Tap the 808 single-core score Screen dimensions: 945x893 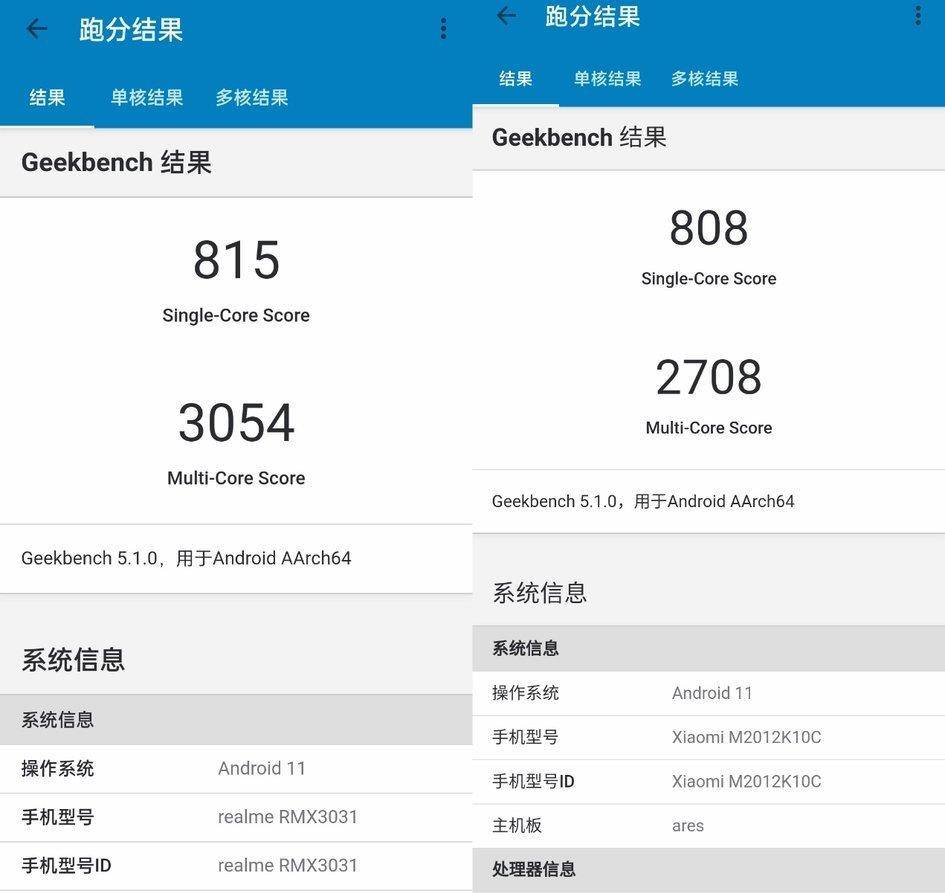(708, 228)
